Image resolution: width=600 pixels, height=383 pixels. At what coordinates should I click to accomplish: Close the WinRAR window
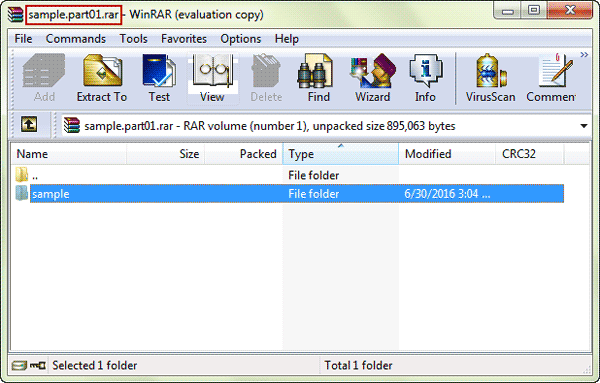[x=570, y=10]
